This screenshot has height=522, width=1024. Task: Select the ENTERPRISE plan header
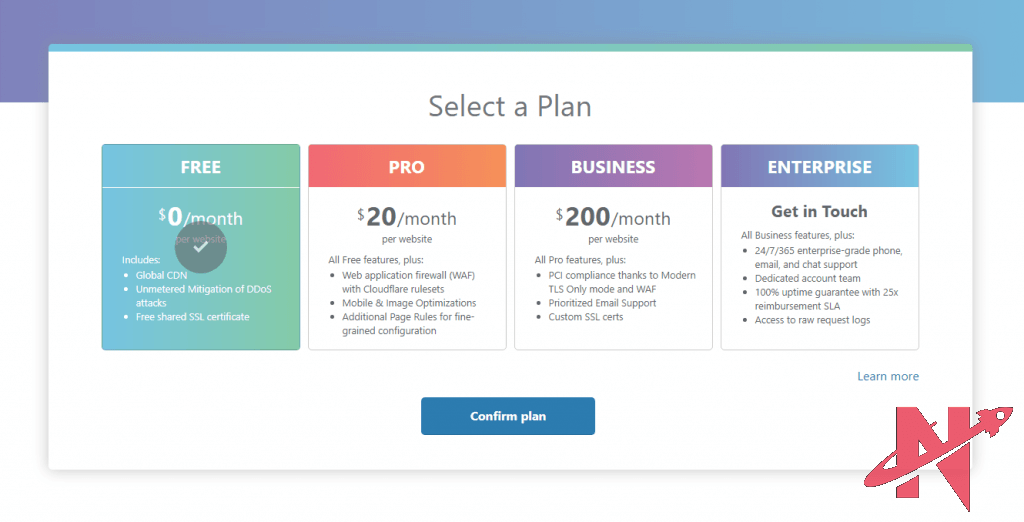pyautogui.click(x=819, y=167)
